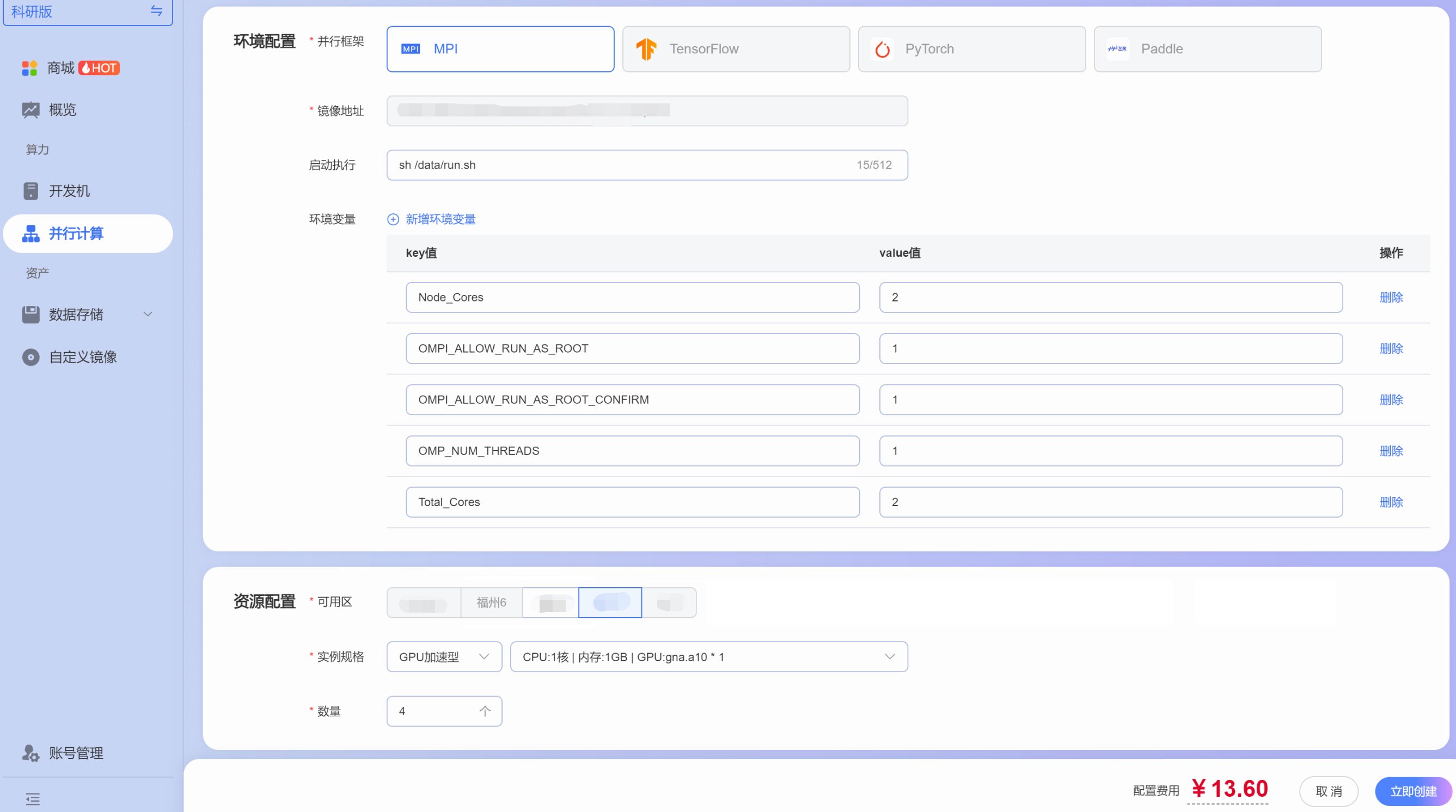Delete the OMPI_ALLOW_RUN_AS_ROOT row
This screenshot has height=812, width=1456.
pyautogui.click(x=1391, y=349)
